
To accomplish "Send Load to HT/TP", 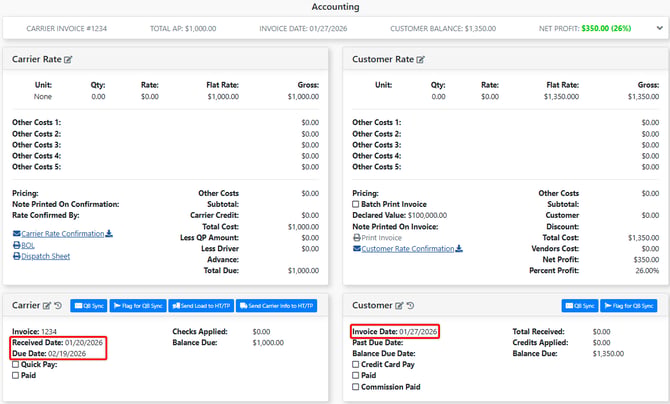I will pos(201,306).
